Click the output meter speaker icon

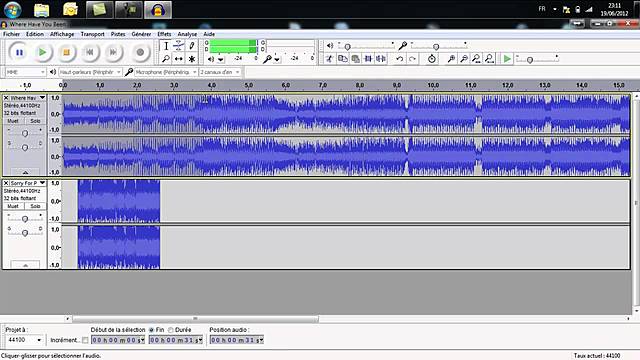[x=211, y=59]
